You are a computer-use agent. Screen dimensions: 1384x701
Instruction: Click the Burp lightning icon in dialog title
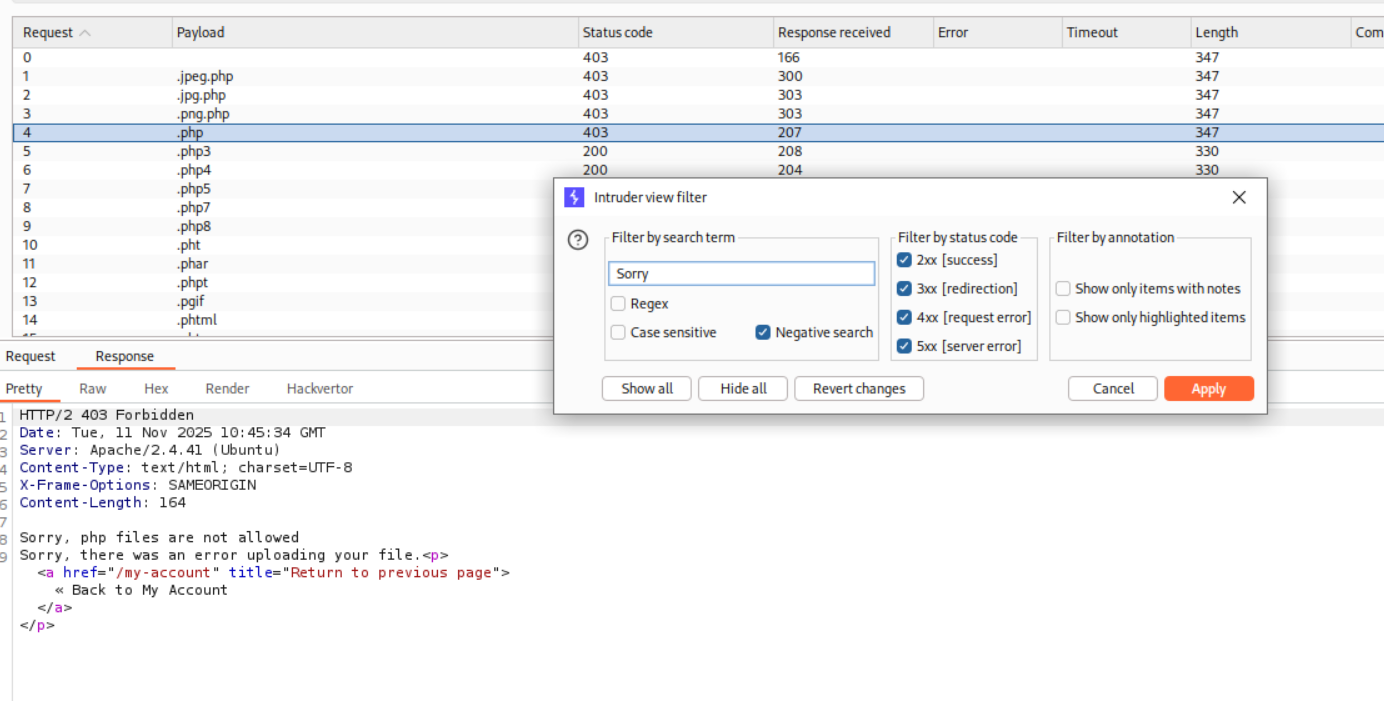pos(574,197)
